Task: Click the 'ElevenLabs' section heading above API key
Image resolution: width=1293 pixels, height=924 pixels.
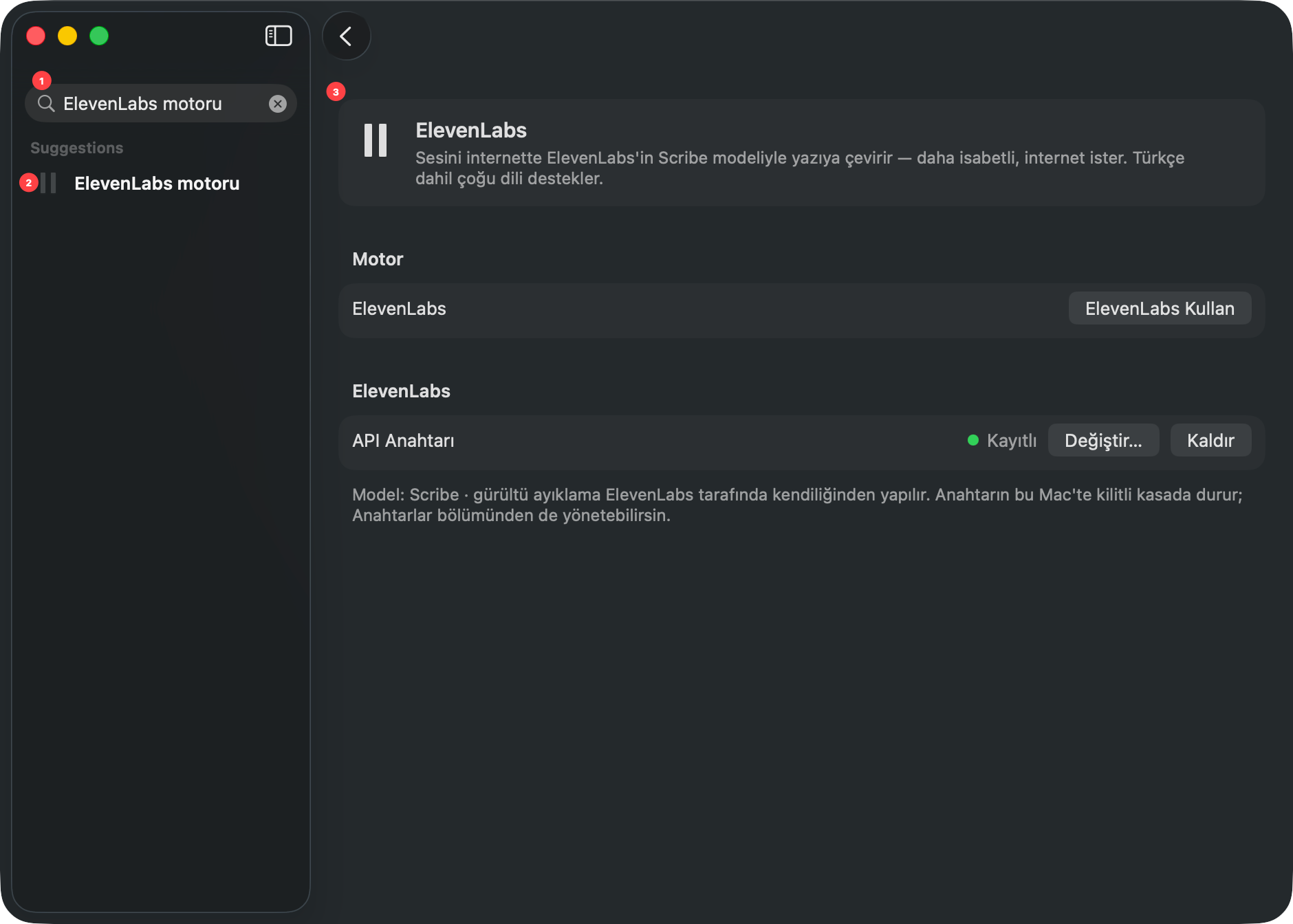Action: (x=401, y=391)
